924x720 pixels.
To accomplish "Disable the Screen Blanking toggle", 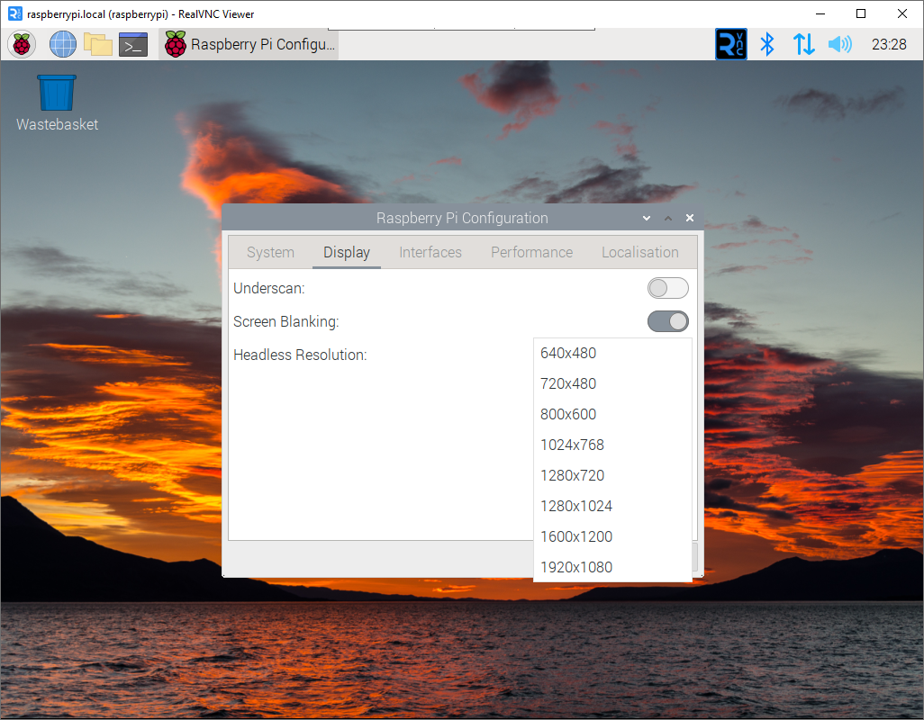I will 667,321.
